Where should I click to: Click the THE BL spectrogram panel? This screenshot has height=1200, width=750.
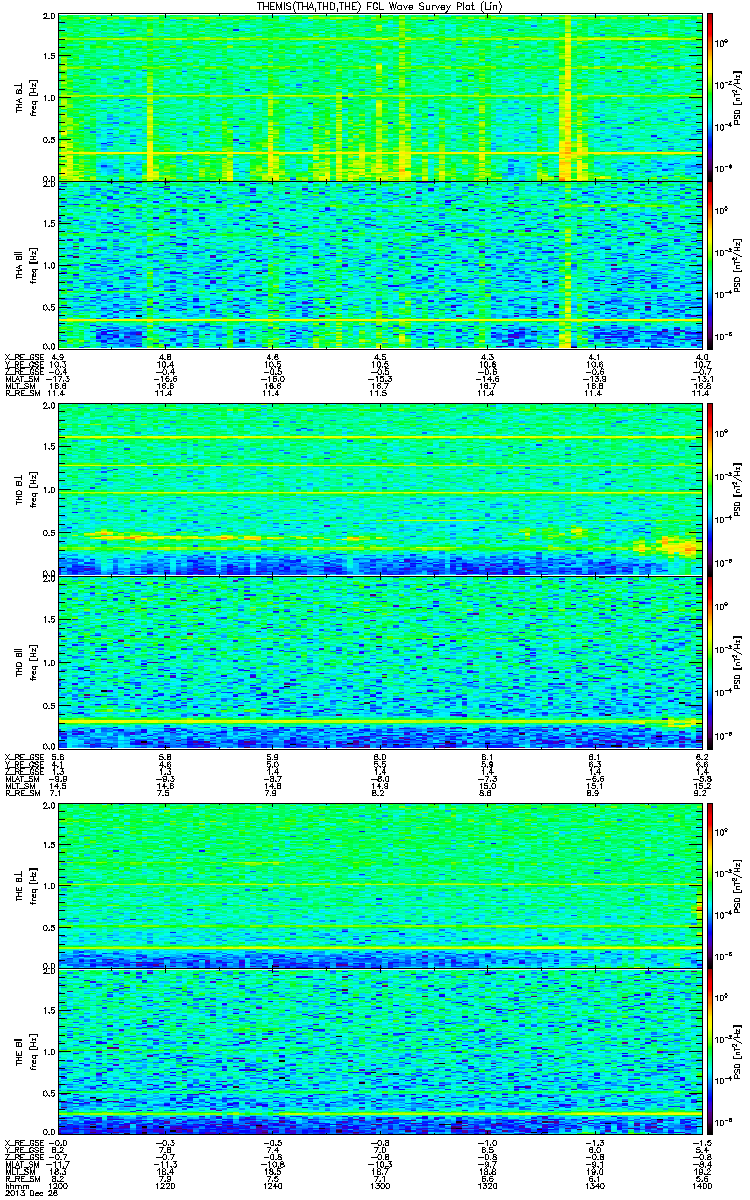(x=380, y=886)
